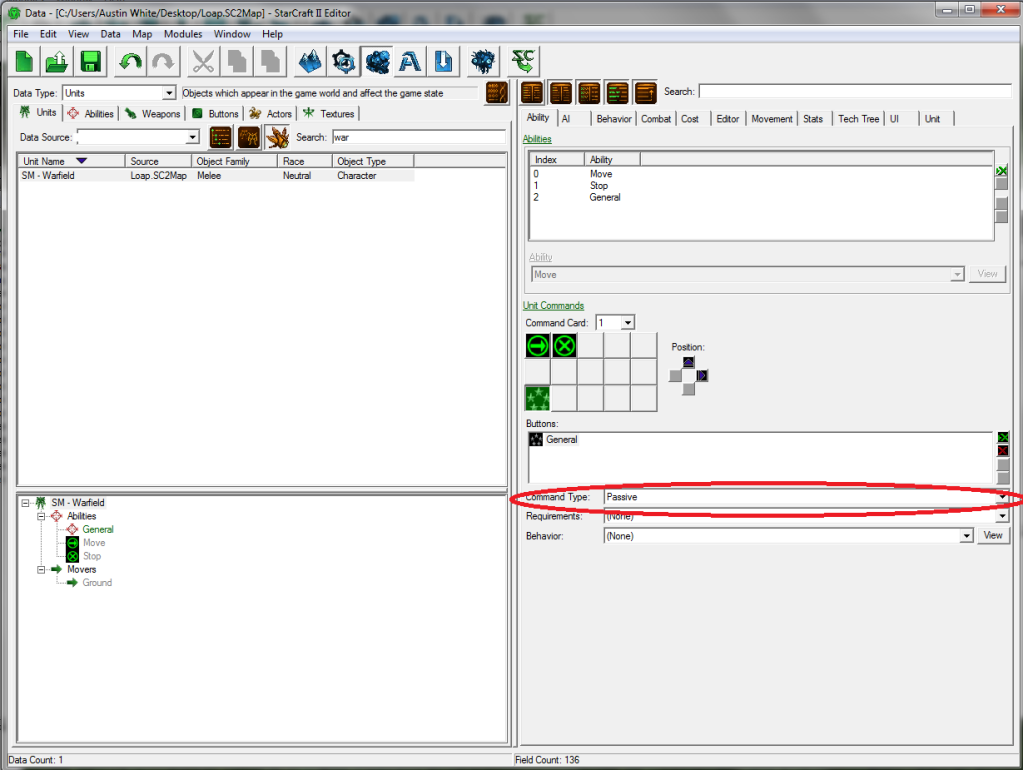The height and width of the screenshot is (770, 1023).
Task: Open the Text module letter A icon
Action: [x=410, y=62]
